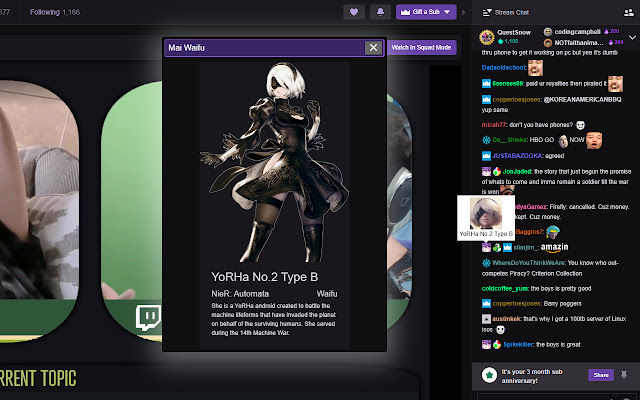Viewport: 640px width, 400px height.
Task: Click NOTfaithanima's leaderboard avatar
Action: [x=548, y=42]
